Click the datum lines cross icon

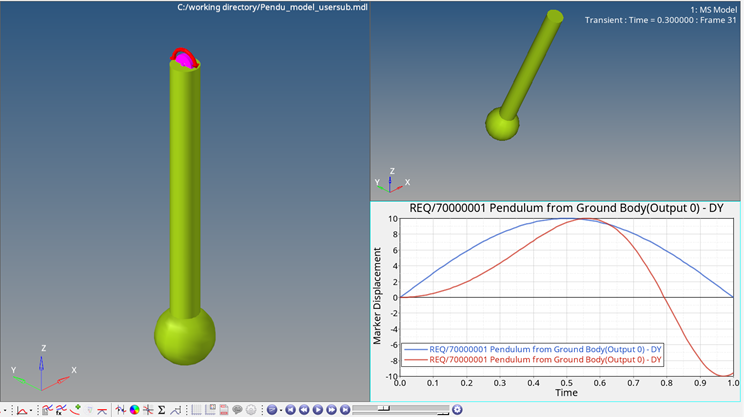[x=148, y=410]
